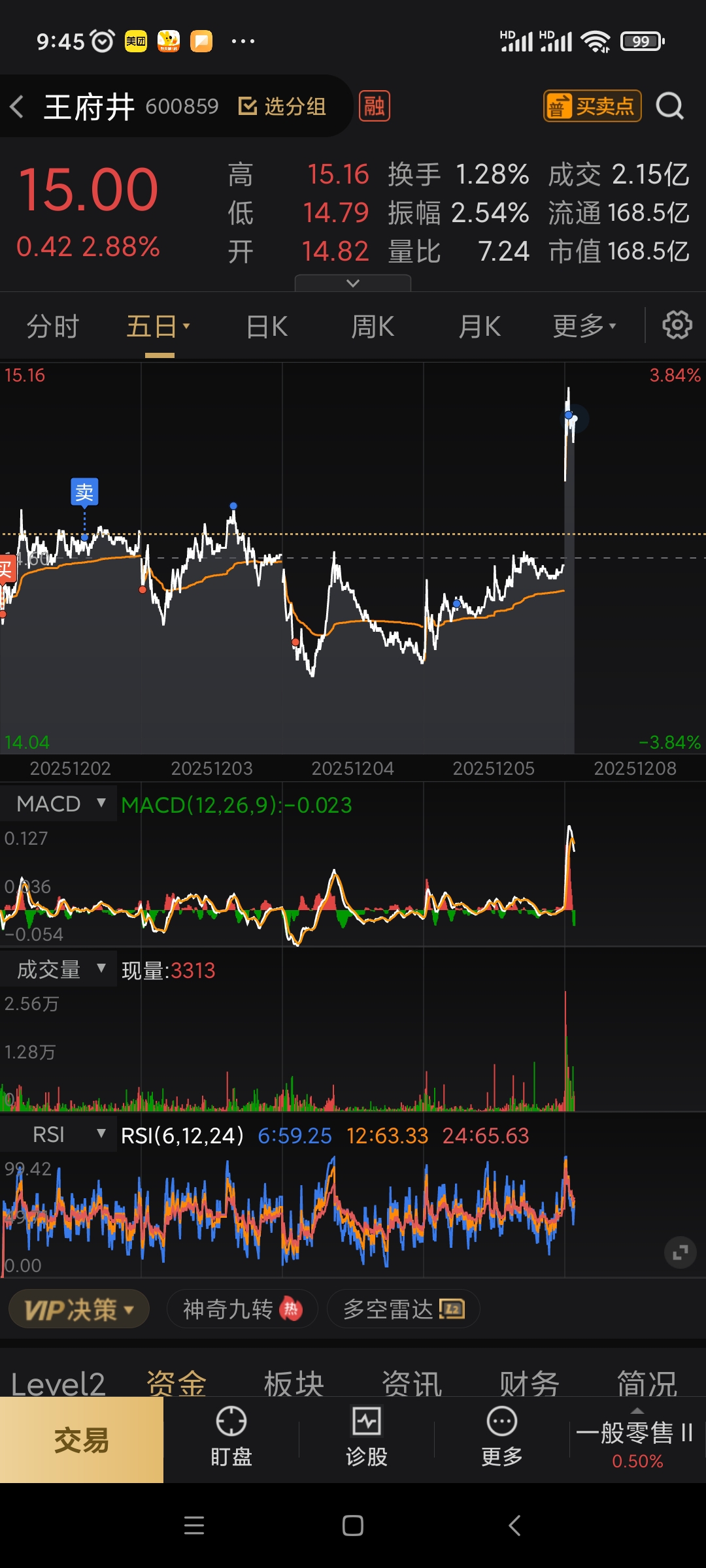The width and height of the screenshot is (706, 1568).
Task: Switch to the 日K chart tab
Action: [267, 326]
